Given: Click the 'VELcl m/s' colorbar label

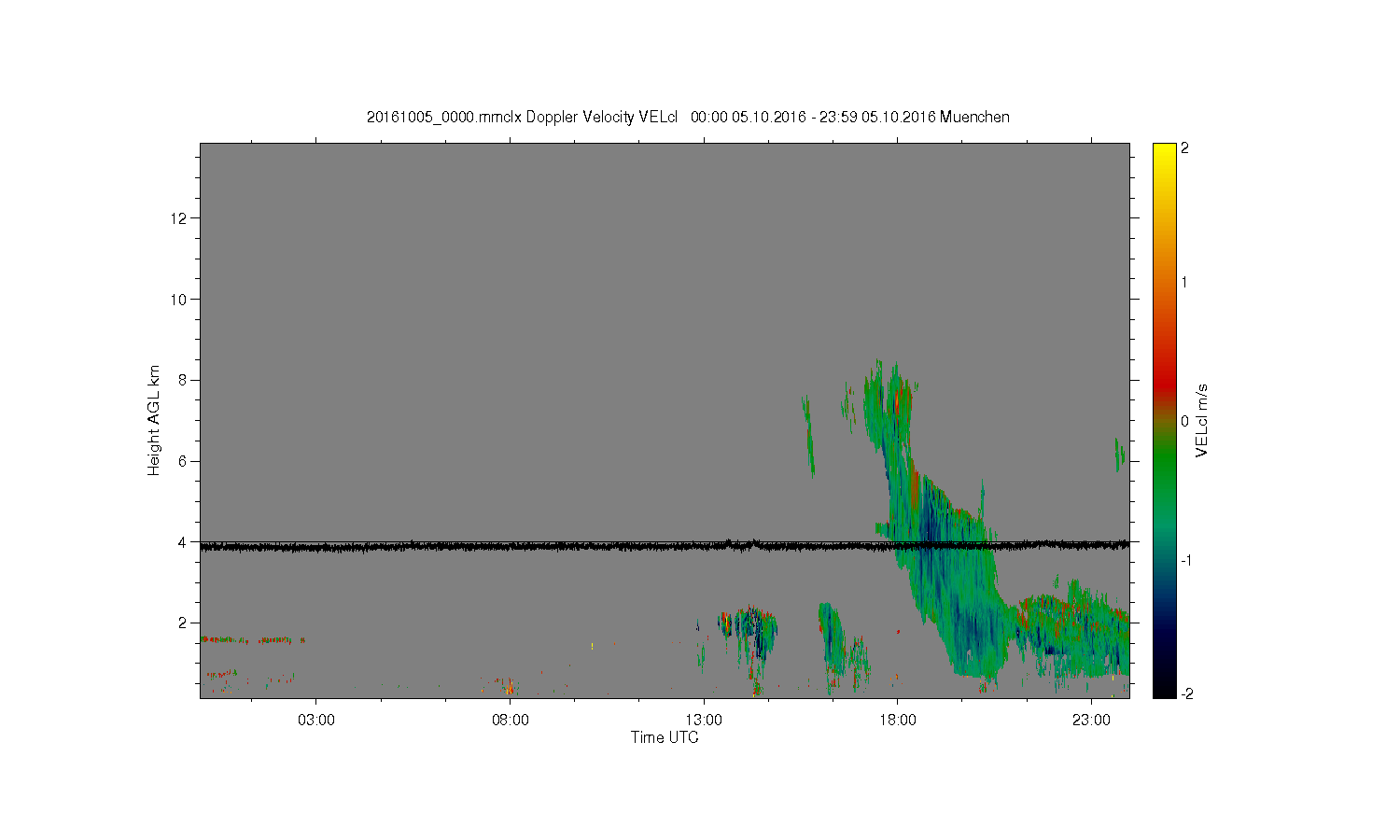Looking at the screenshot, I should (1202, 420).
